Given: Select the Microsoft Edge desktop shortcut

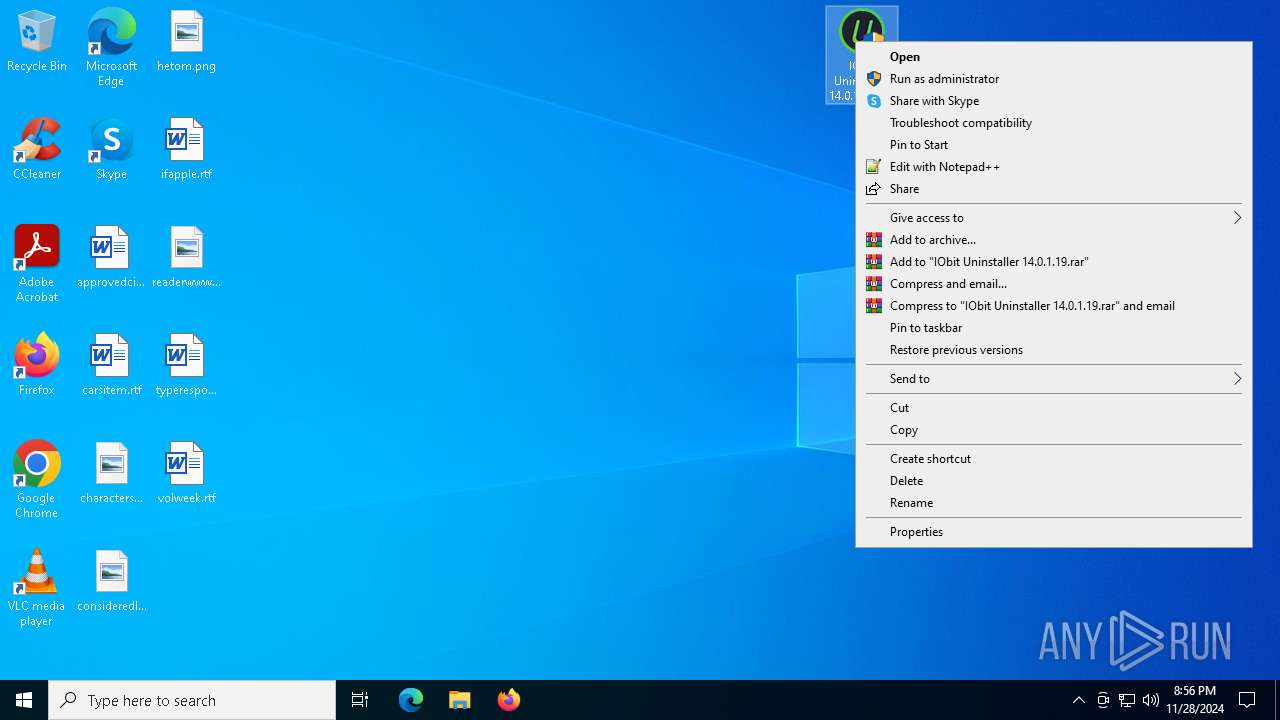Looking at the screenshot, I should tap(111, 48).
